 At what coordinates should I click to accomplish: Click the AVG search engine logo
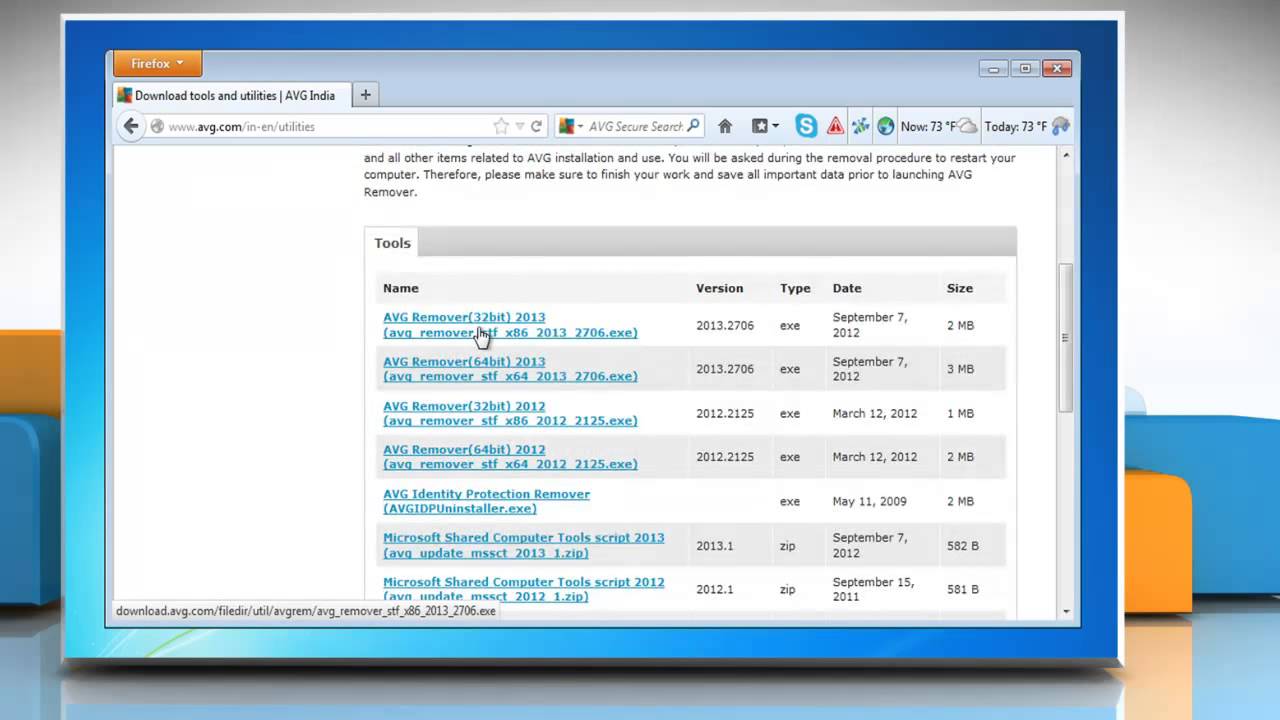tap(567, 126)
